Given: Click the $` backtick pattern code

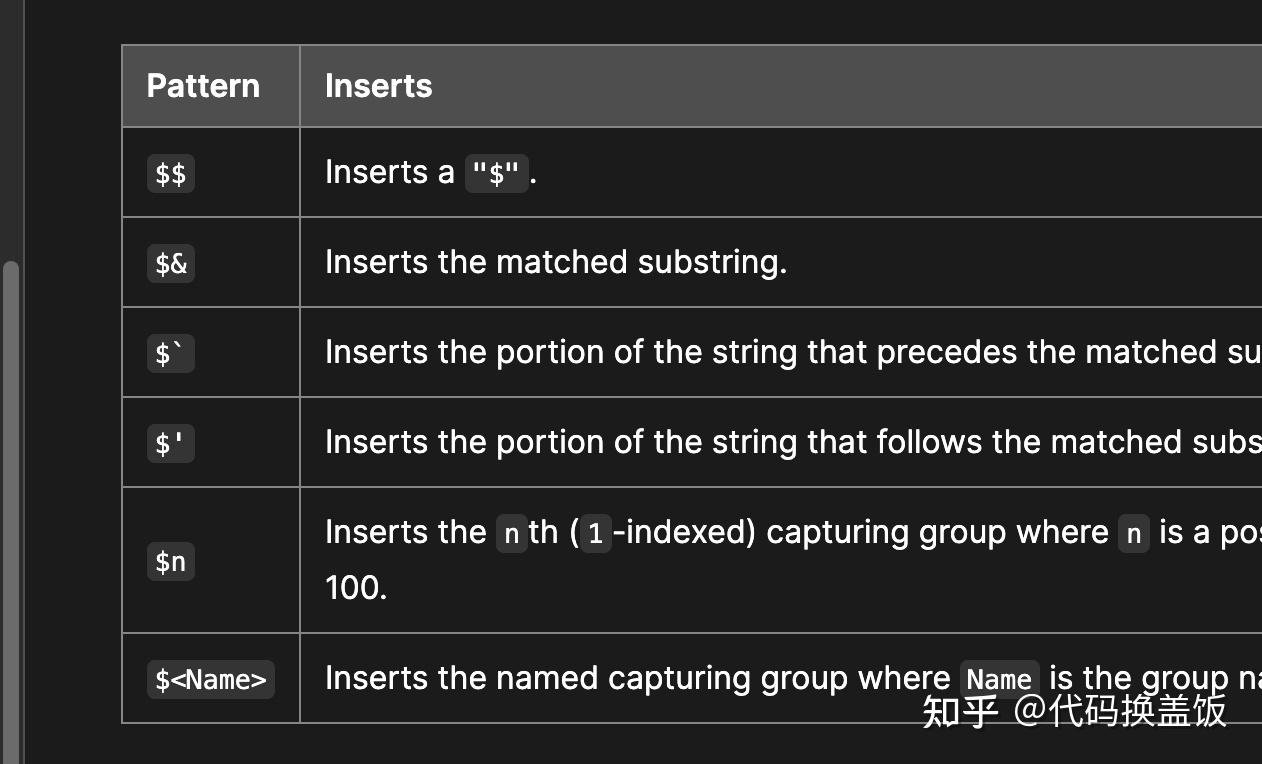Looking at the screenshot, I should pyautogui.click(x=170, y=354).
